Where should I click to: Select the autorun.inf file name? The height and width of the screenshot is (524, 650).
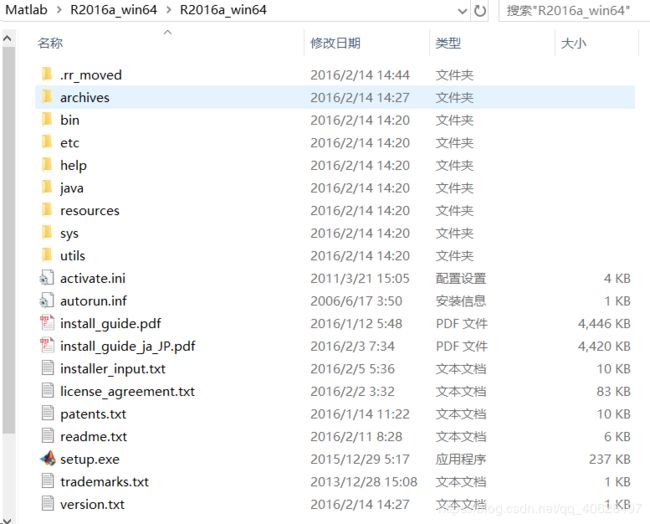point(93,301)
